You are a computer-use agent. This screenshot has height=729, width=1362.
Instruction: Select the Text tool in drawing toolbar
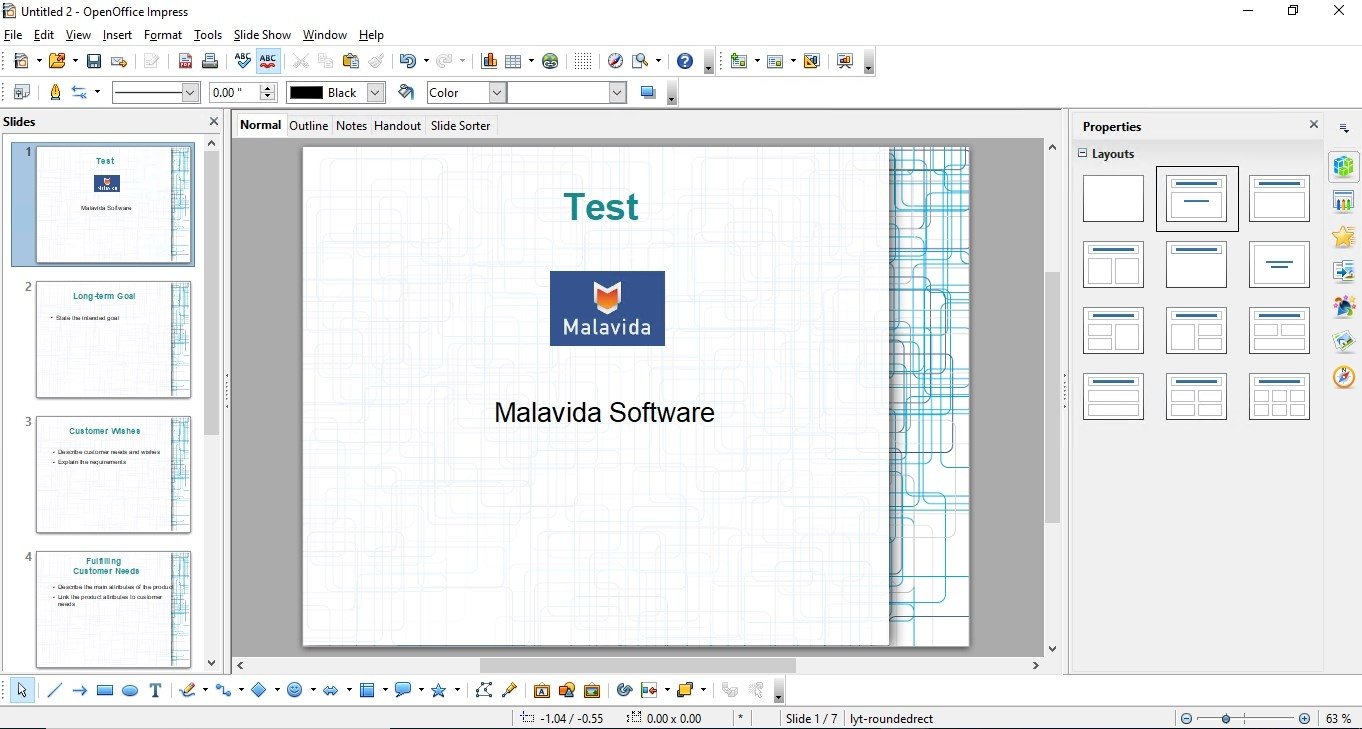pyautogui.click(x=155, y=690)
